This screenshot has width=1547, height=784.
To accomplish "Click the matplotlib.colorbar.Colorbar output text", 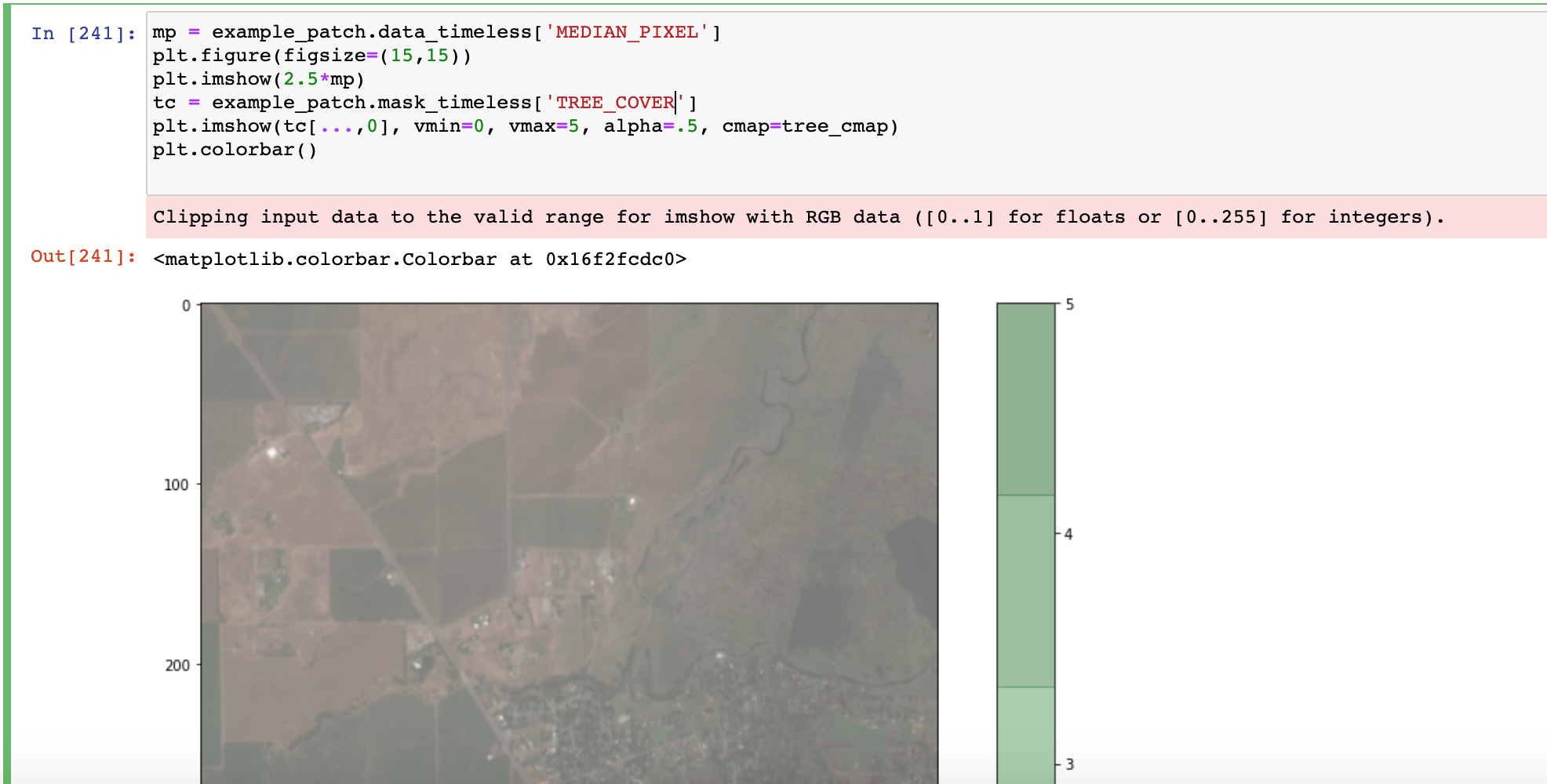I will [420, 258].
